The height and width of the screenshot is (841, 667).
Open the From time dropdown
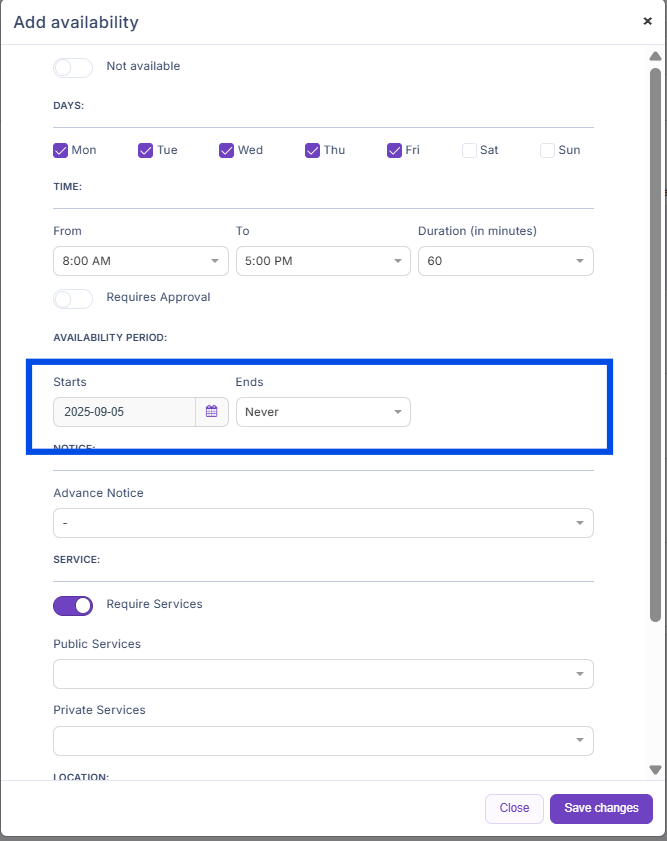pyautogui.click(x=140, y=261)
